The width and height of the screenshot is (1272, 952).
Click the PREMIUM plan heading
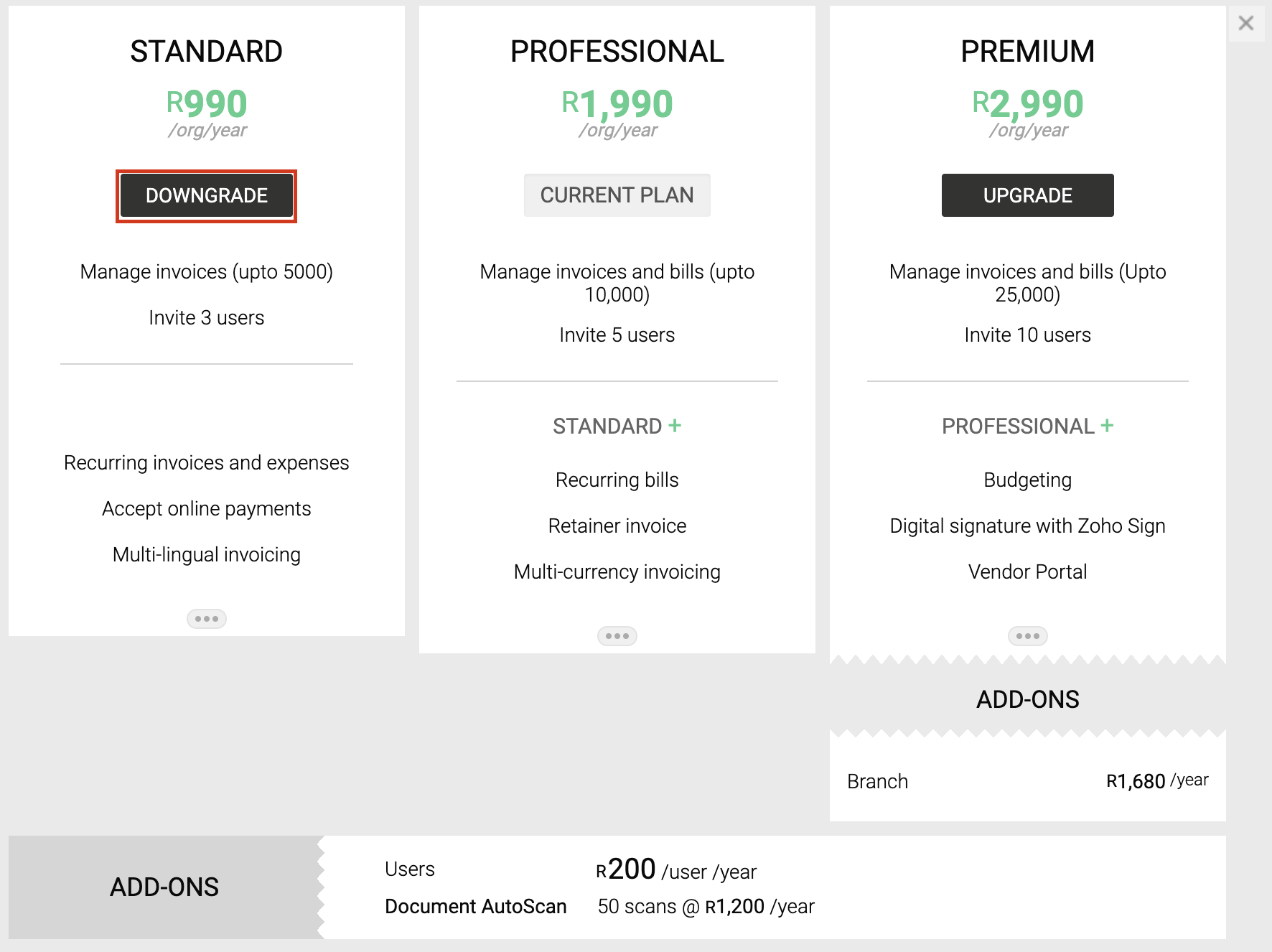(1027, 52)
